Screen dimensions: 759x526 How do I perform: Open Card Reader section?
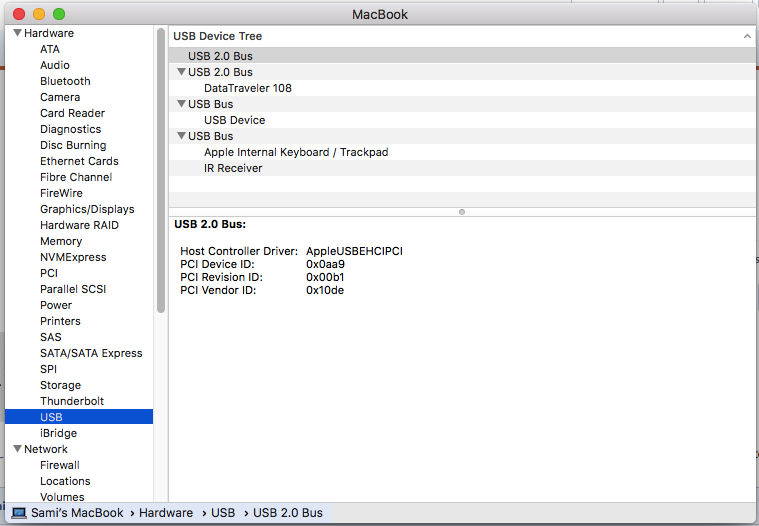[x=73, y=113]
